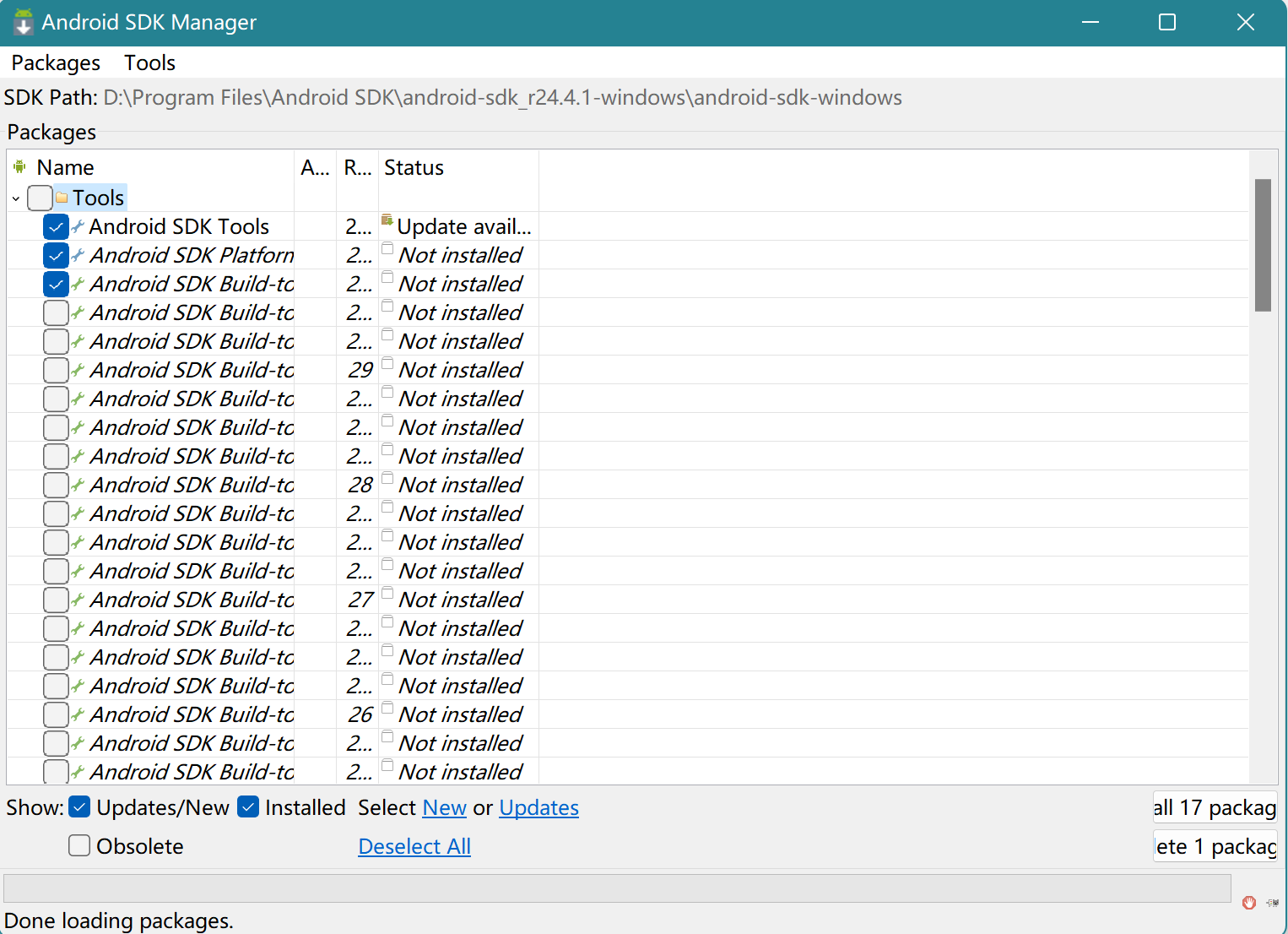Click the Android SDK Manager title bar icon
The height and width of the screenshot is (934, 1288).
pyautogui.click(x=23, y=22)
